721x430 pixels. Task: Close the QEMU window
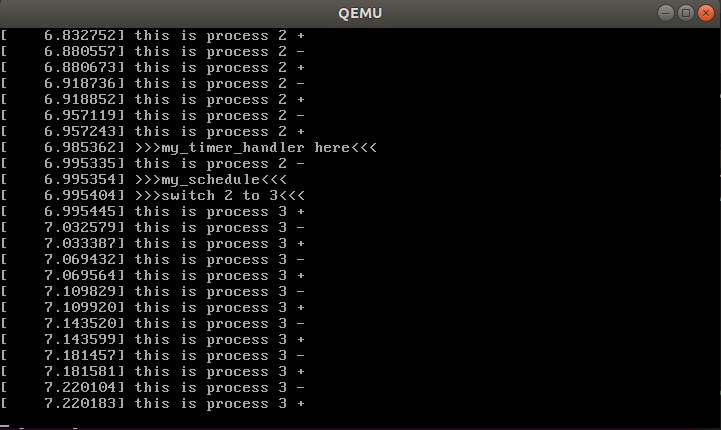[705, 13]
